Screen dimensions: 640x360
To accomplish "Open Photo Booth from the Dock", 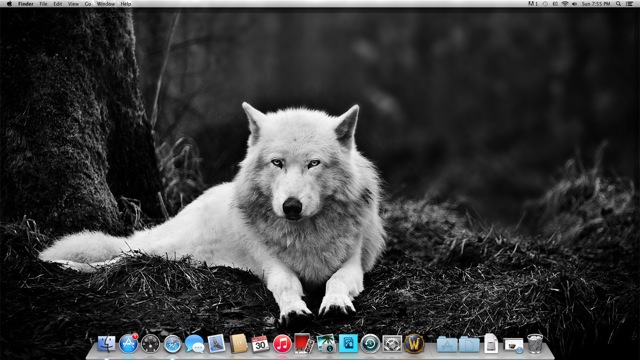I will pyautogui.click(x=304, y=344).
